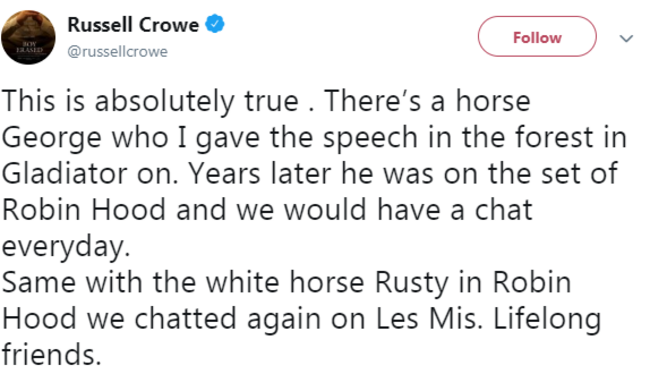Expand the tweet options chevron
650x391 pixels.
626,39
